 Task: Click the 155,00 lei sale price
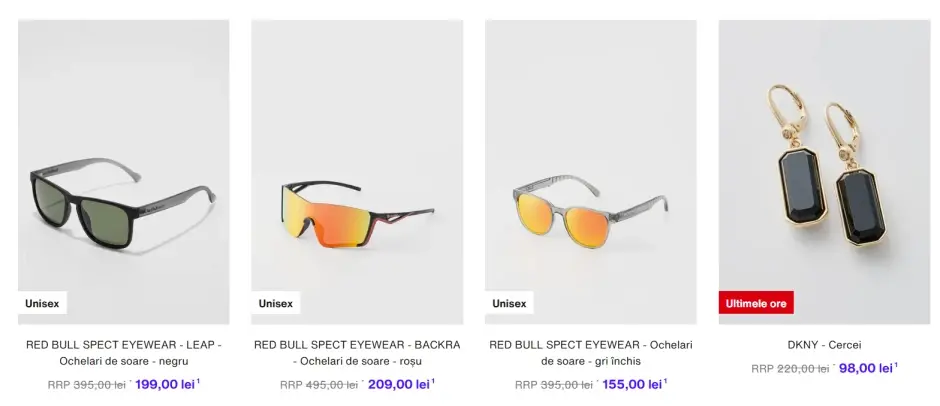[632, 384]
